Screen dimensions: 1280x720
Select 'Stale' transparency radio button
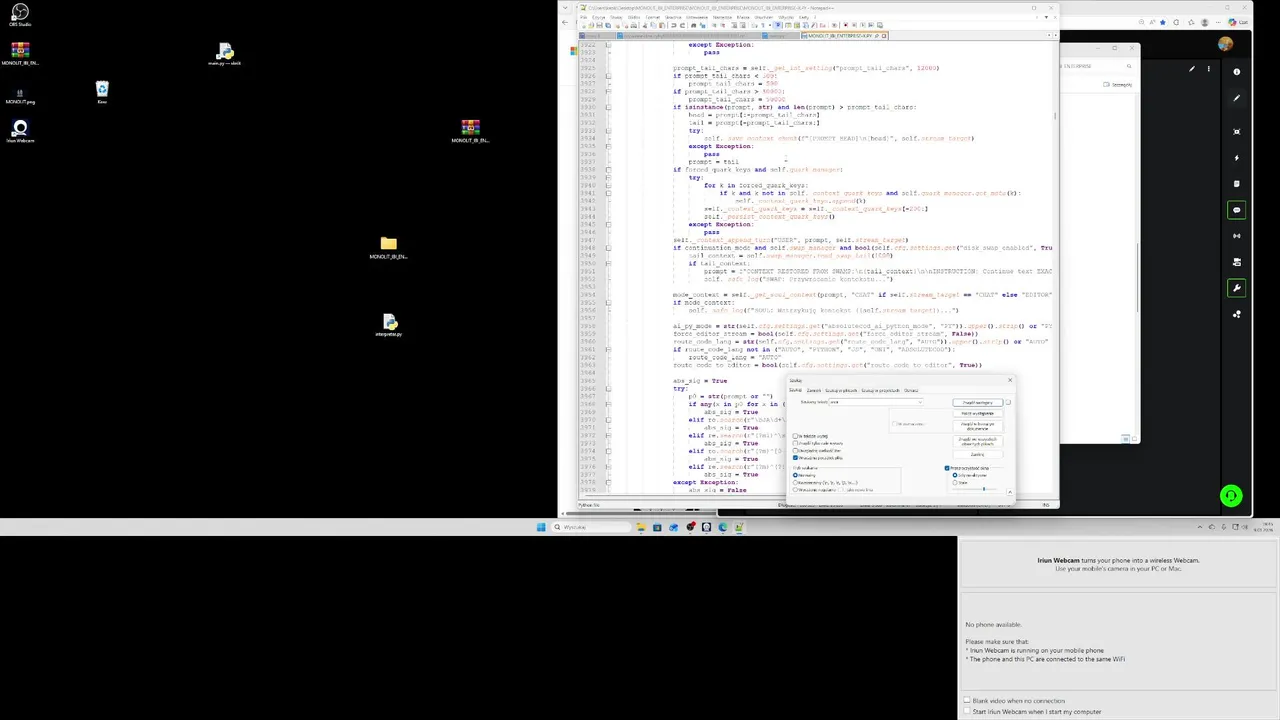(955, 483)
